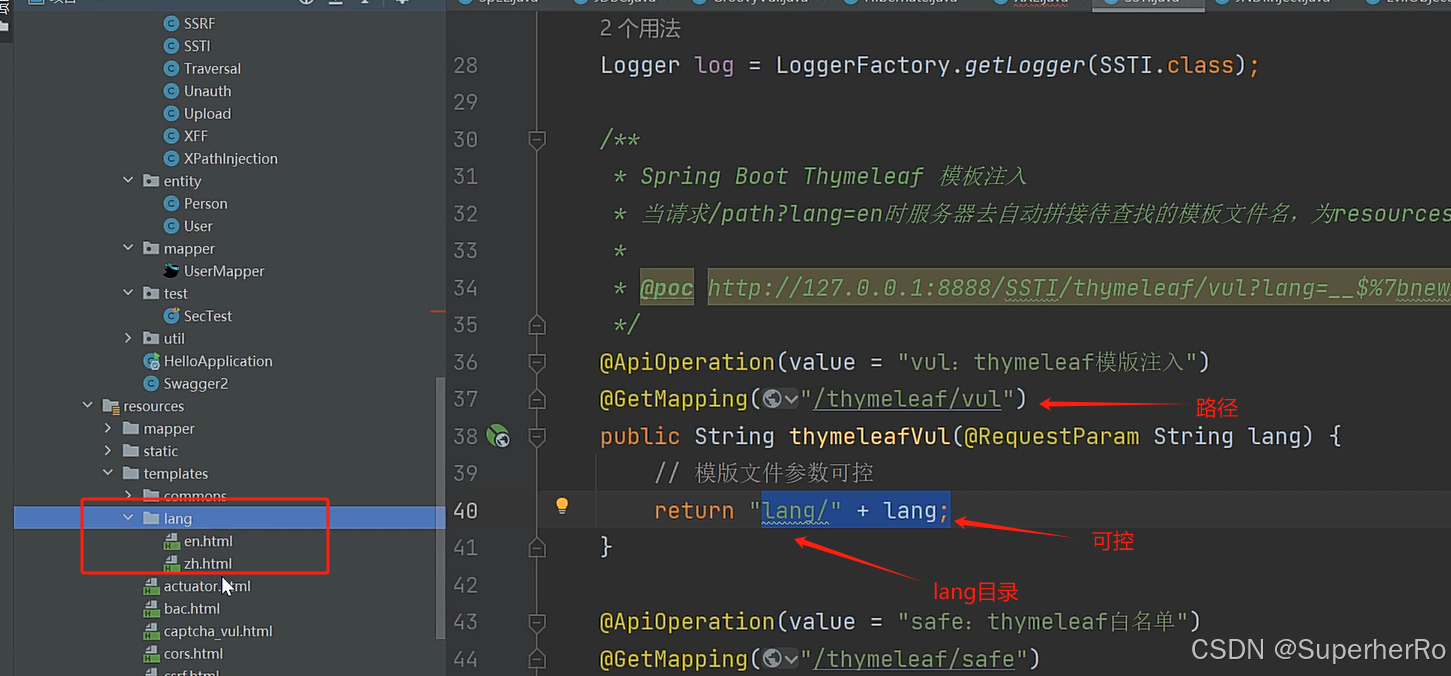Click the @ApiOperation annotation at line 36
1451x676 pixels.
coord(687,362)
